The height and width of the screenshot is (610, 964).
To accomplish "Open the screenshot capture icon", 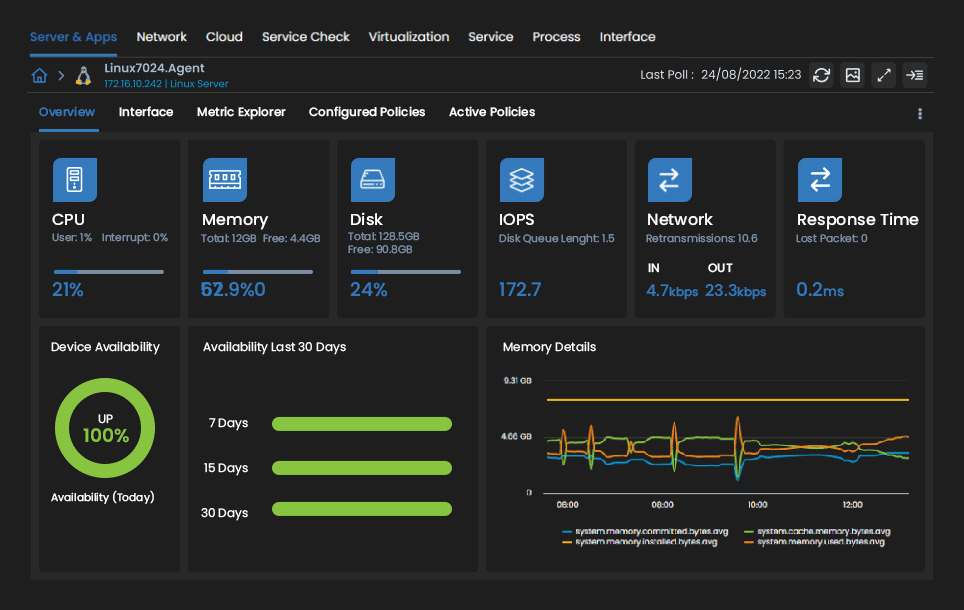I will (852, 75).
